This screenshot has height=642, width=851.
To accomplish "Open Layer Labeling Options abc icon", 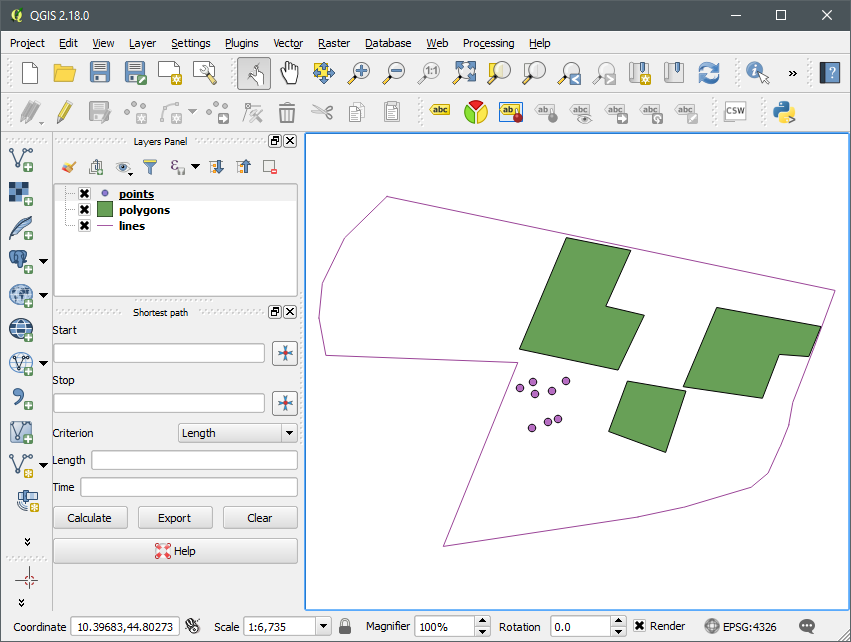I will (x=440, y=110).
